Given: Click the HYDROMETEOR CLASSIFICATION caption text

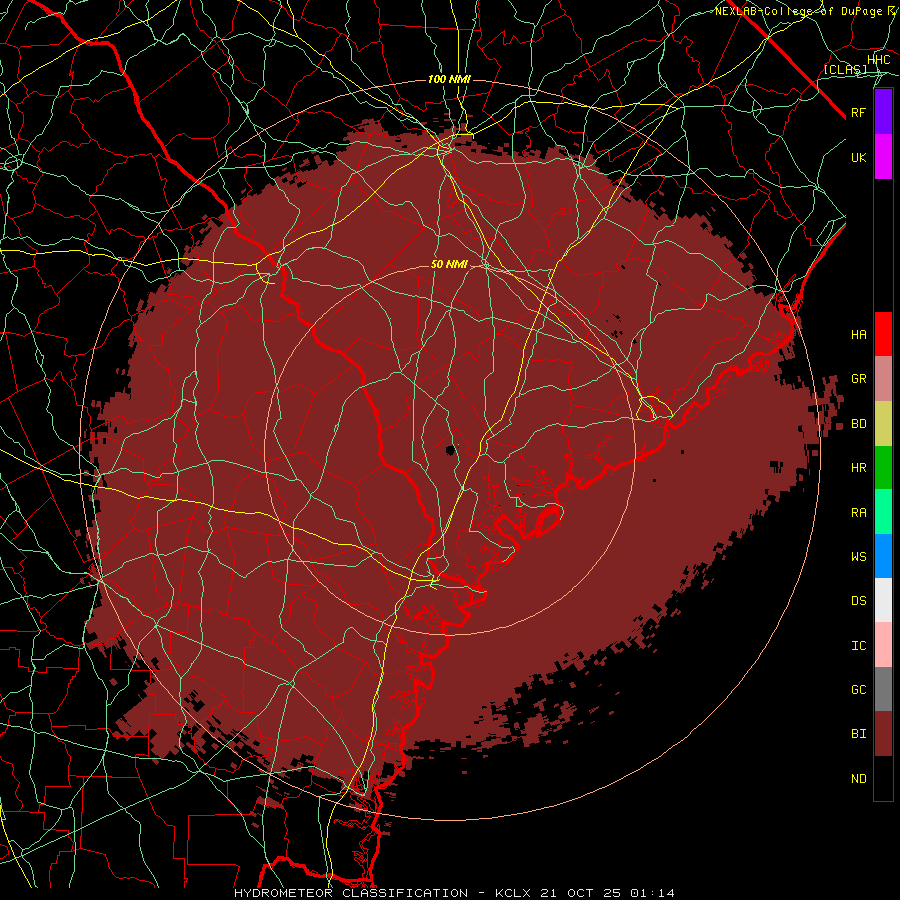Looking at the screenshot, I should (x=351, y=893).
